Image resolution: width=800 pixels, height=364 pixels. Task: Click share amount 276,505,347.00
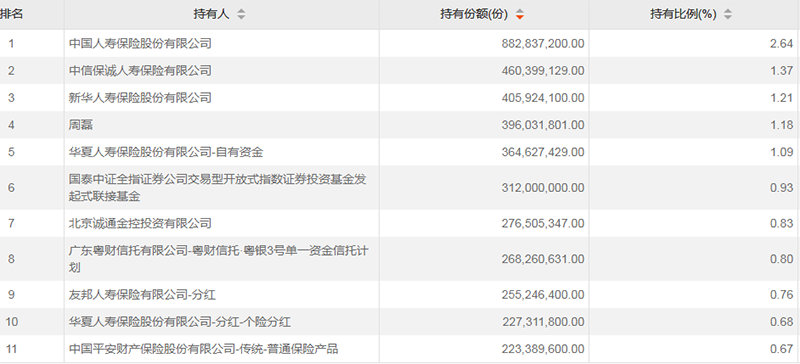click(543, 223)
